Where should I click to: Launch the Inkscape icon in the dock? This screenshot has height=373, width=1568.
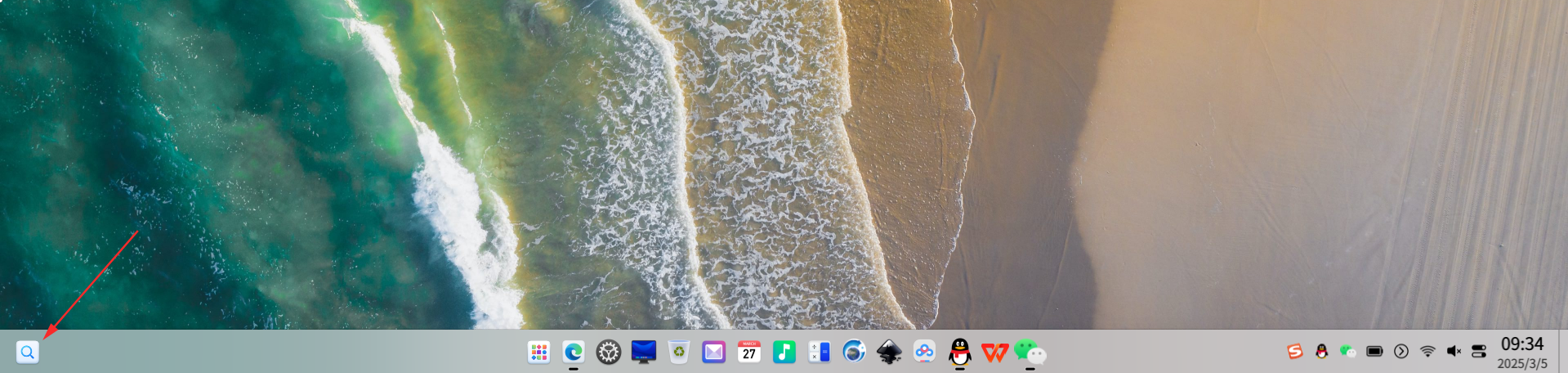(890, 353)
